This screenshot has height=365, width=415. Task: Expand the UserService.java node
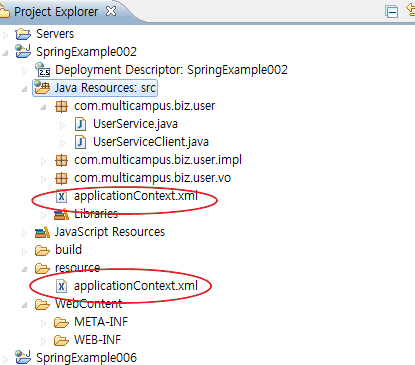[x=62, y=125]
